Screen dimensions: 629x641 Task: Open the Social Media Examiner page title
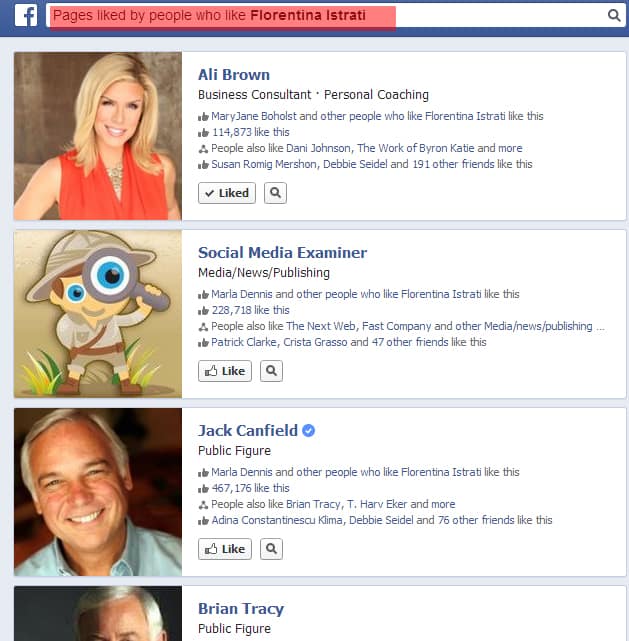coord(282,253)
